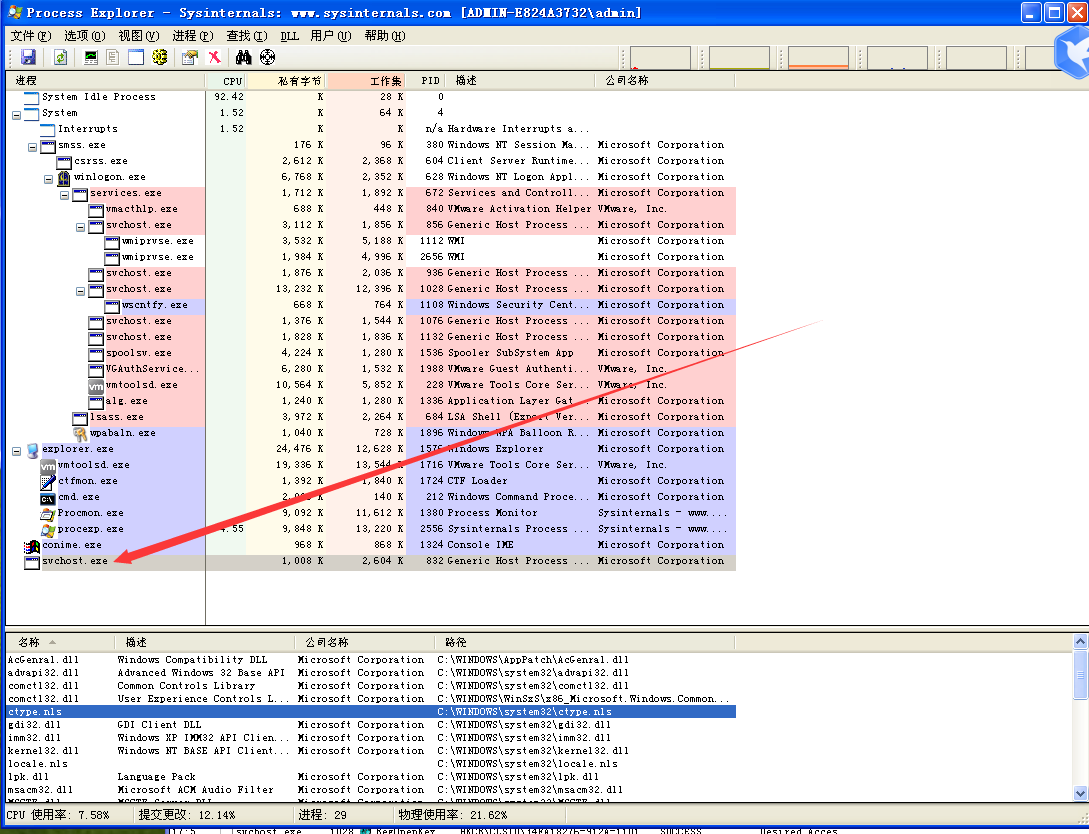Image resolution: width=1089 pixels, height=834 pixels.
Task: Select the csrss.exe process row
Action: point(371,161)
